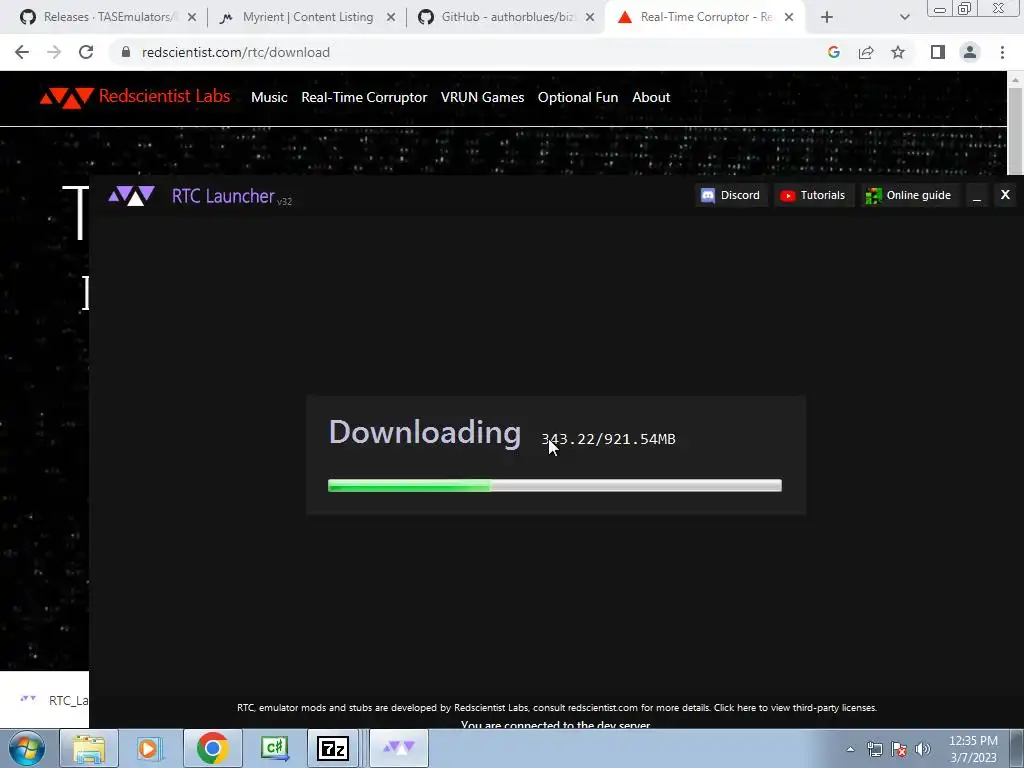Minimize the RTC Launcher window
The height and width of the screenshot is (768, 1024).
[976, 195]
